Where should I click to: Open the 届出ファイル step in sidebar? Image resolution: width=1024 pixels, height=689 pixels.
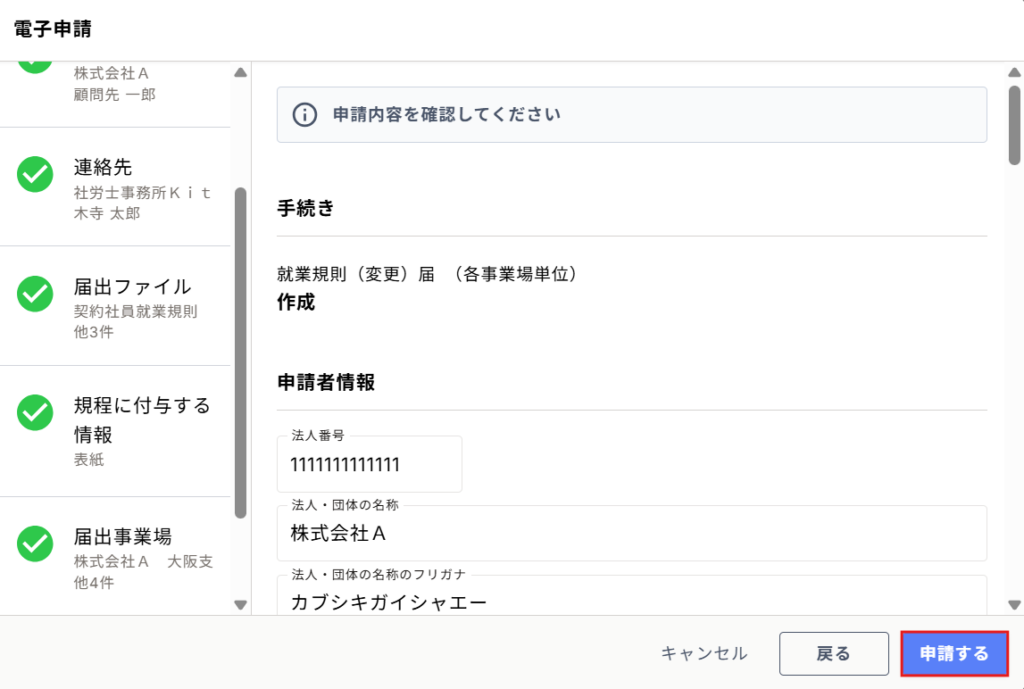(x=115, y=306)
